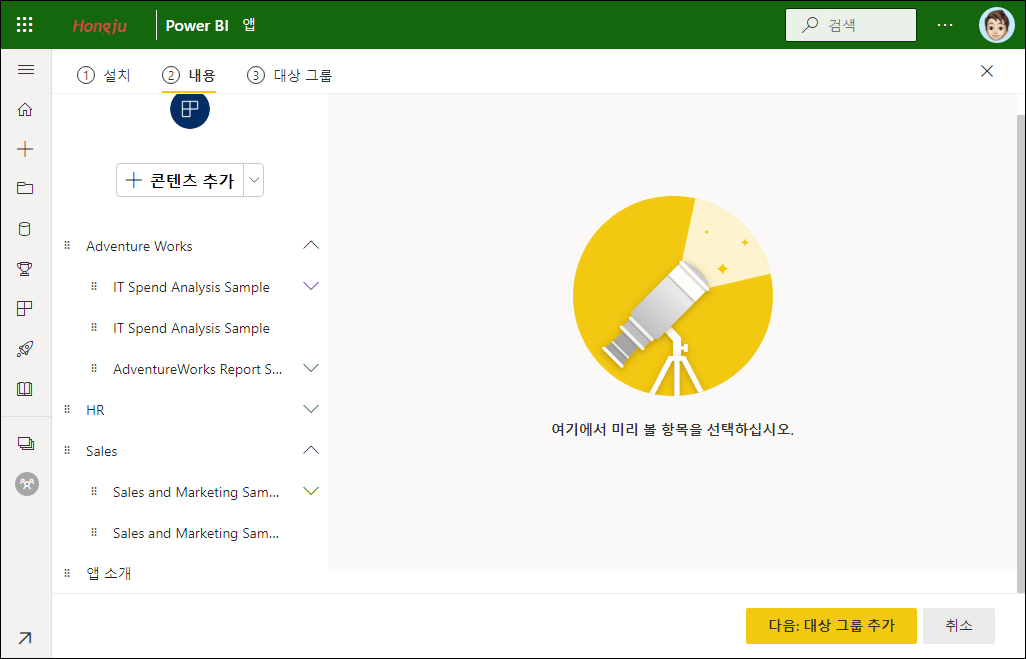Toggle the hamburger navigation menu

(x=26, y=69)
